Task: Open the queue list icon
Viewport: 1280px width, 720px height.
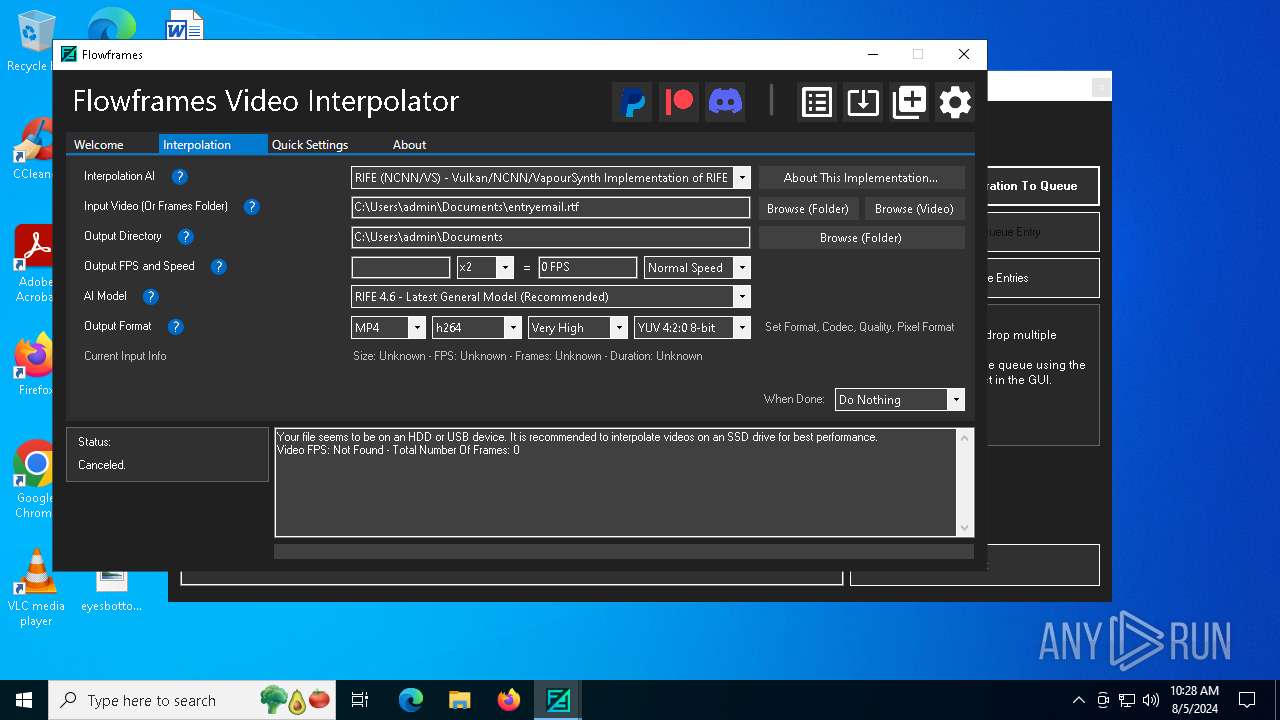Action: 817,102
